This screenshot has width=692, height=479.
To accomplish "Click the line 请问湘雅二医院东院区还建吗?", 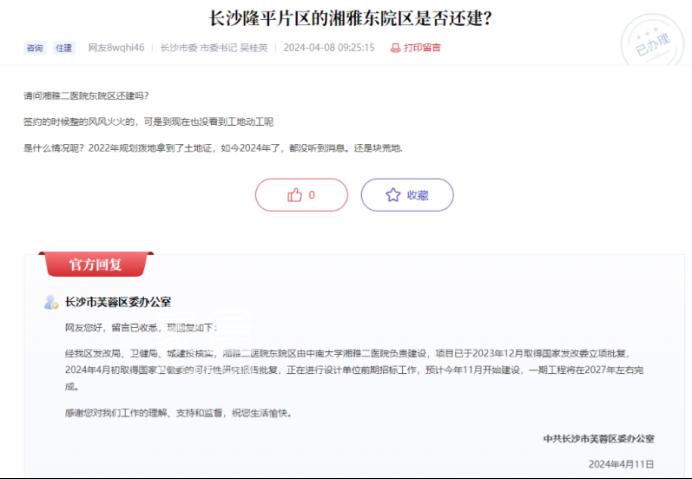I will [86, 96].
